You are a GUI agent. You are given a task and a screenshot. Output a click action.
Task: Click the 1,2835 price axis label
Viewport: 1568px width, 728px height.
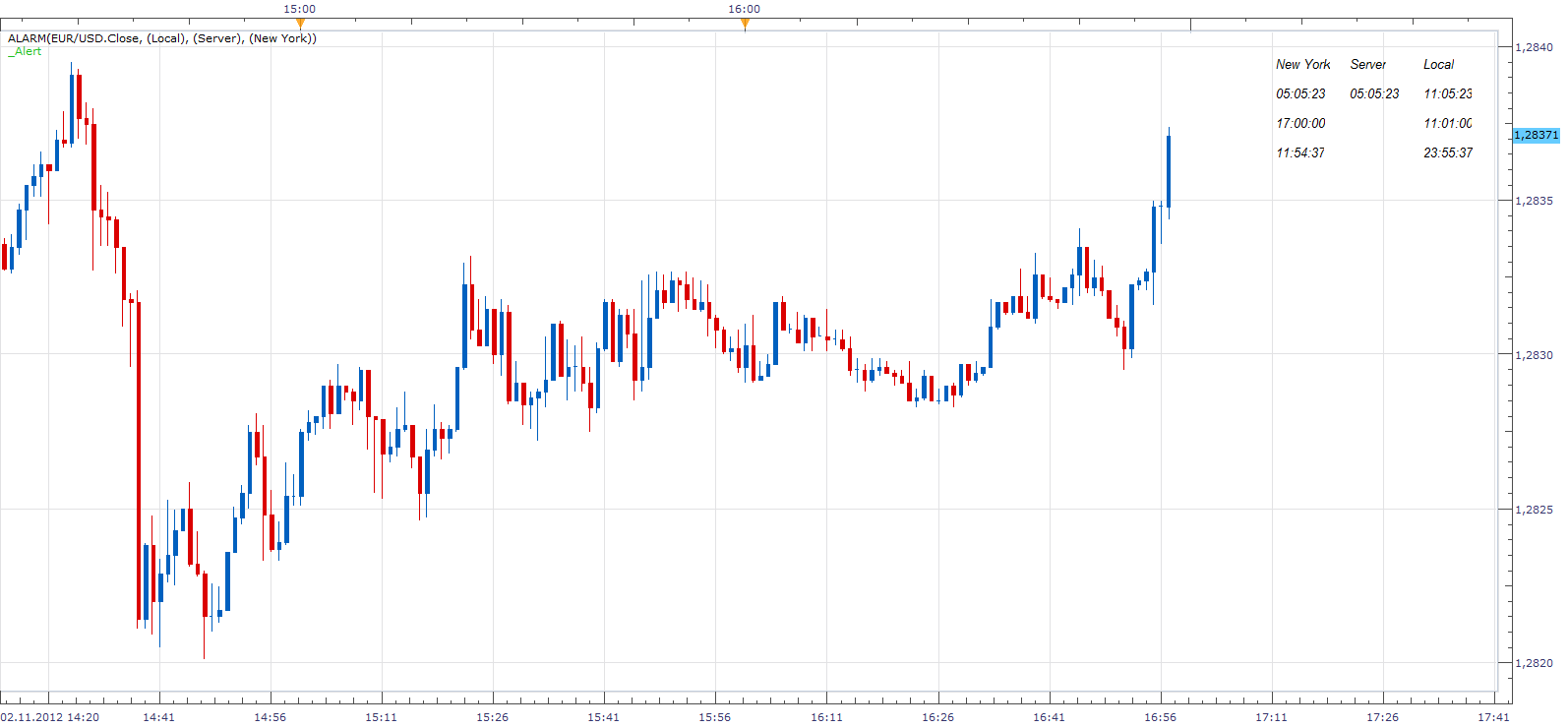point(1534,201)
